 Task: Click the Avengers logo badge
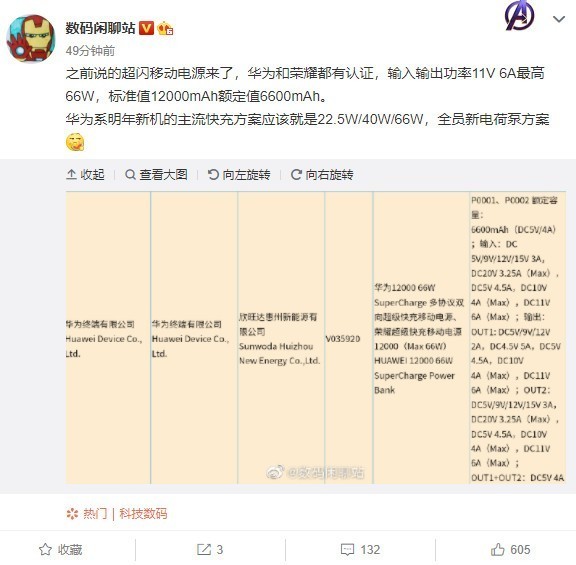click(x=520, y=15)
